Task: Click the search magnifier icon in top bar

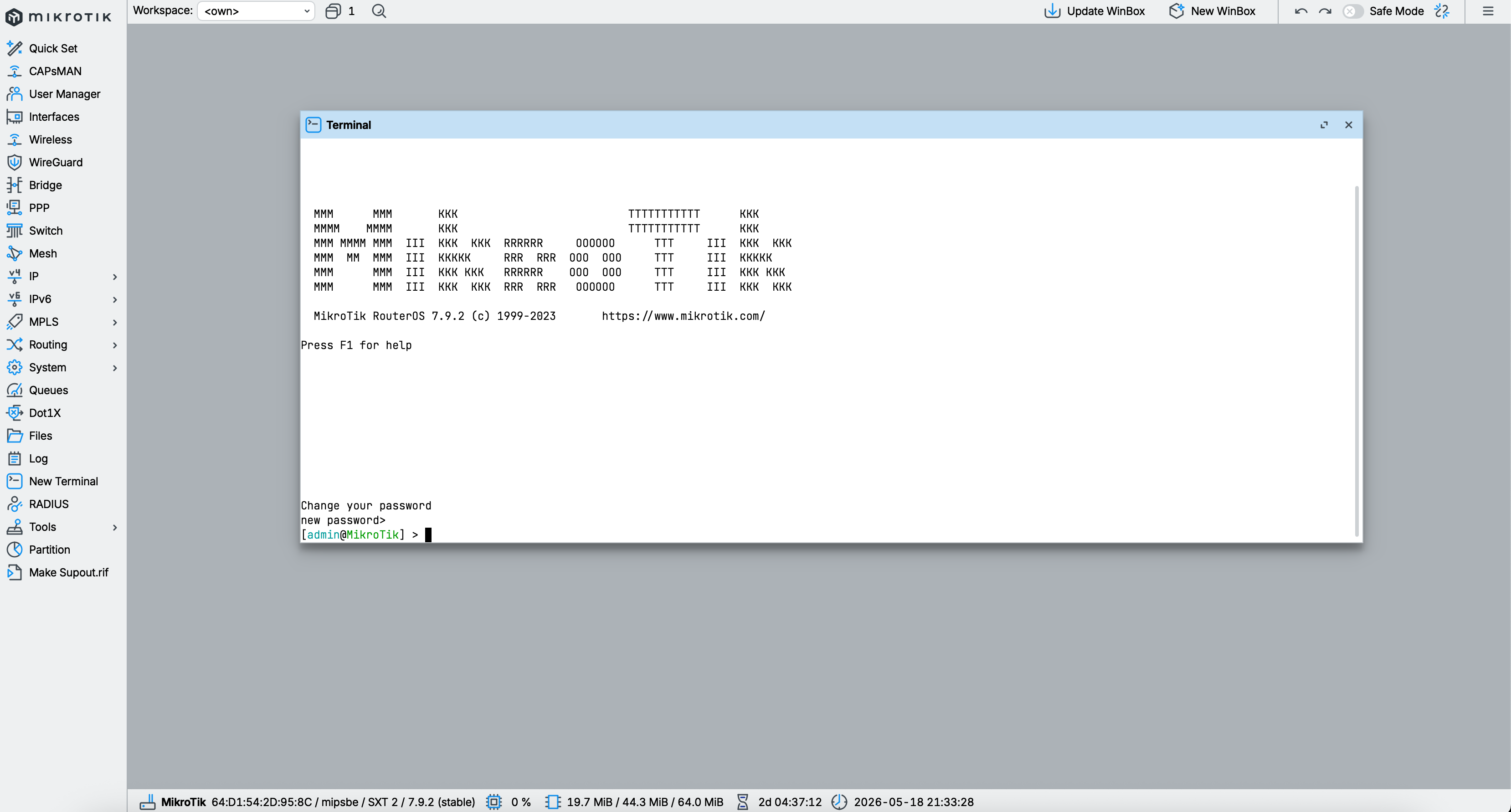Action: [x=379, y=11]
